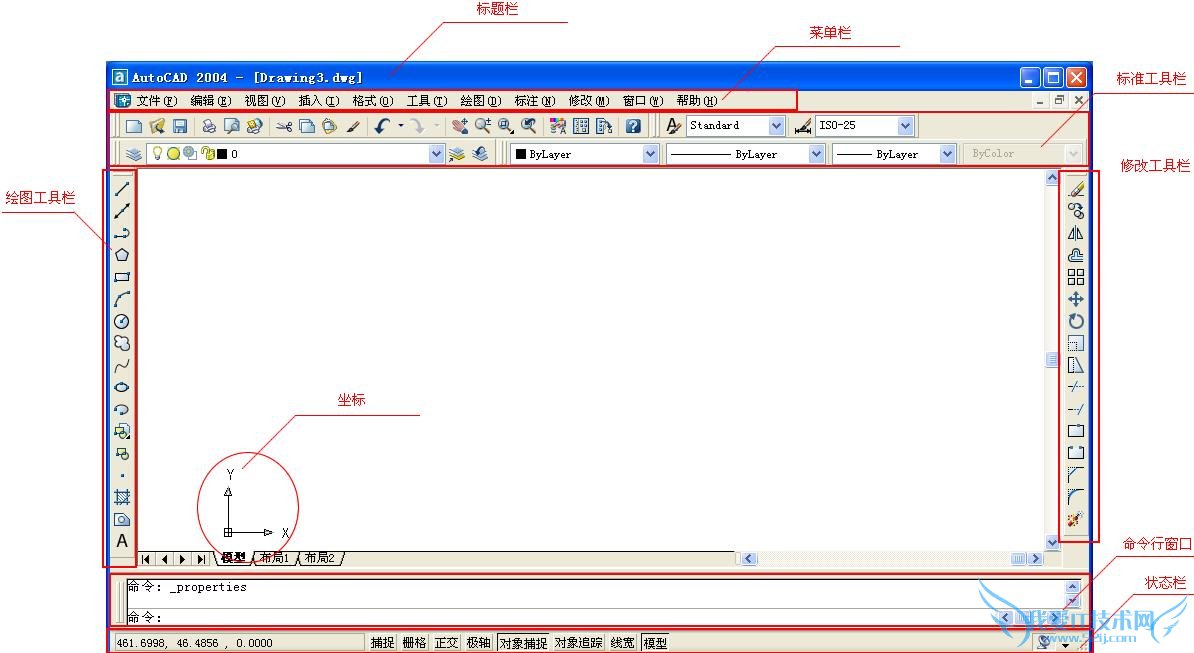The width and height of the screenshot is (1194, 653).
Task: Click the Match Properties paintbrush icon
Action: coord(353,126)
